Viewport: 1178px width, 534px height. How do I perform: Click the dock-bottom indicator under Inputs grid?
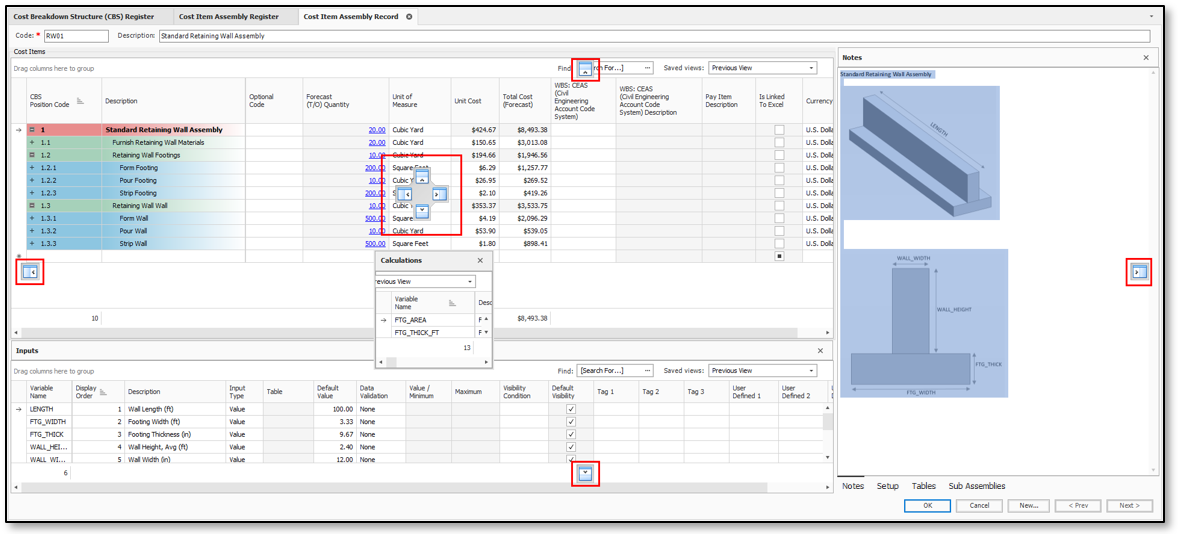coord(585,474)
